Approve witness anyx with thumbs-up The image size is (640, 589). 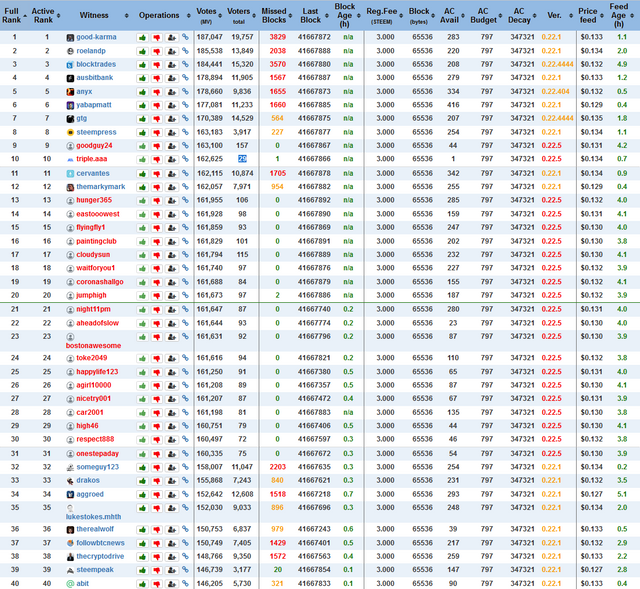tap(142, 92)
